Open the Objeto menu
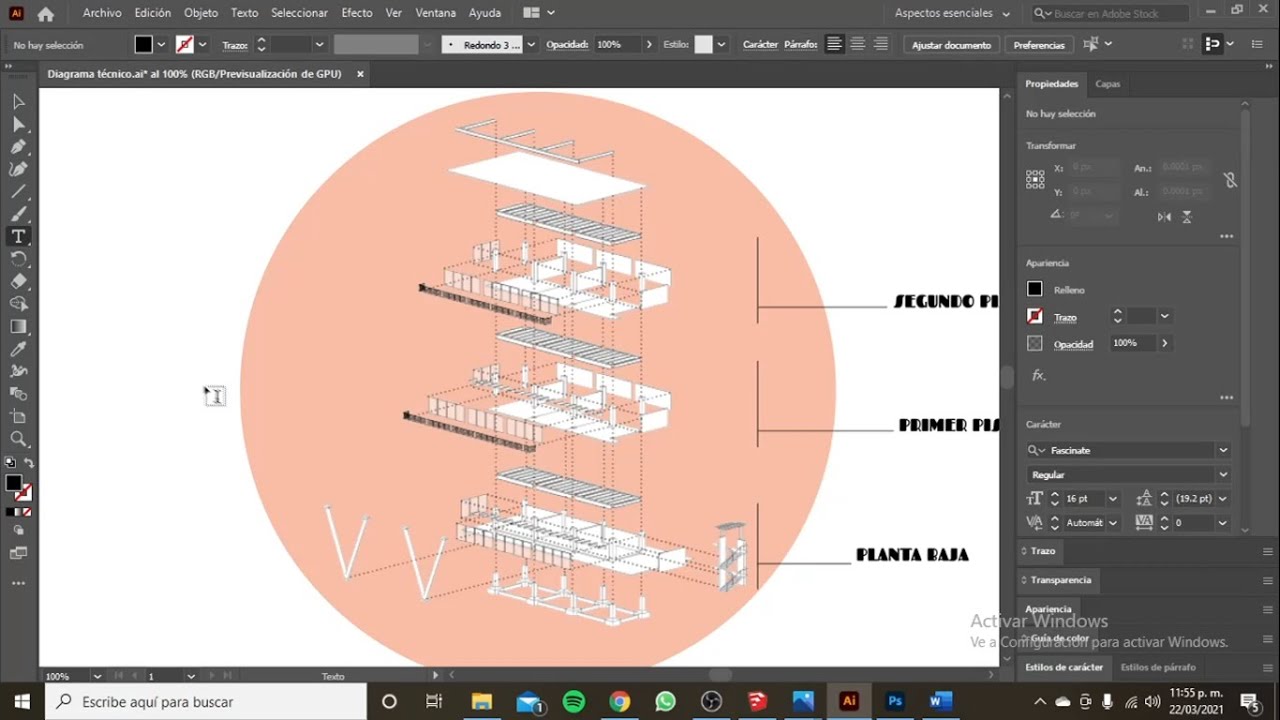The height and width of the screenshot is (720, 1280). 201,13
